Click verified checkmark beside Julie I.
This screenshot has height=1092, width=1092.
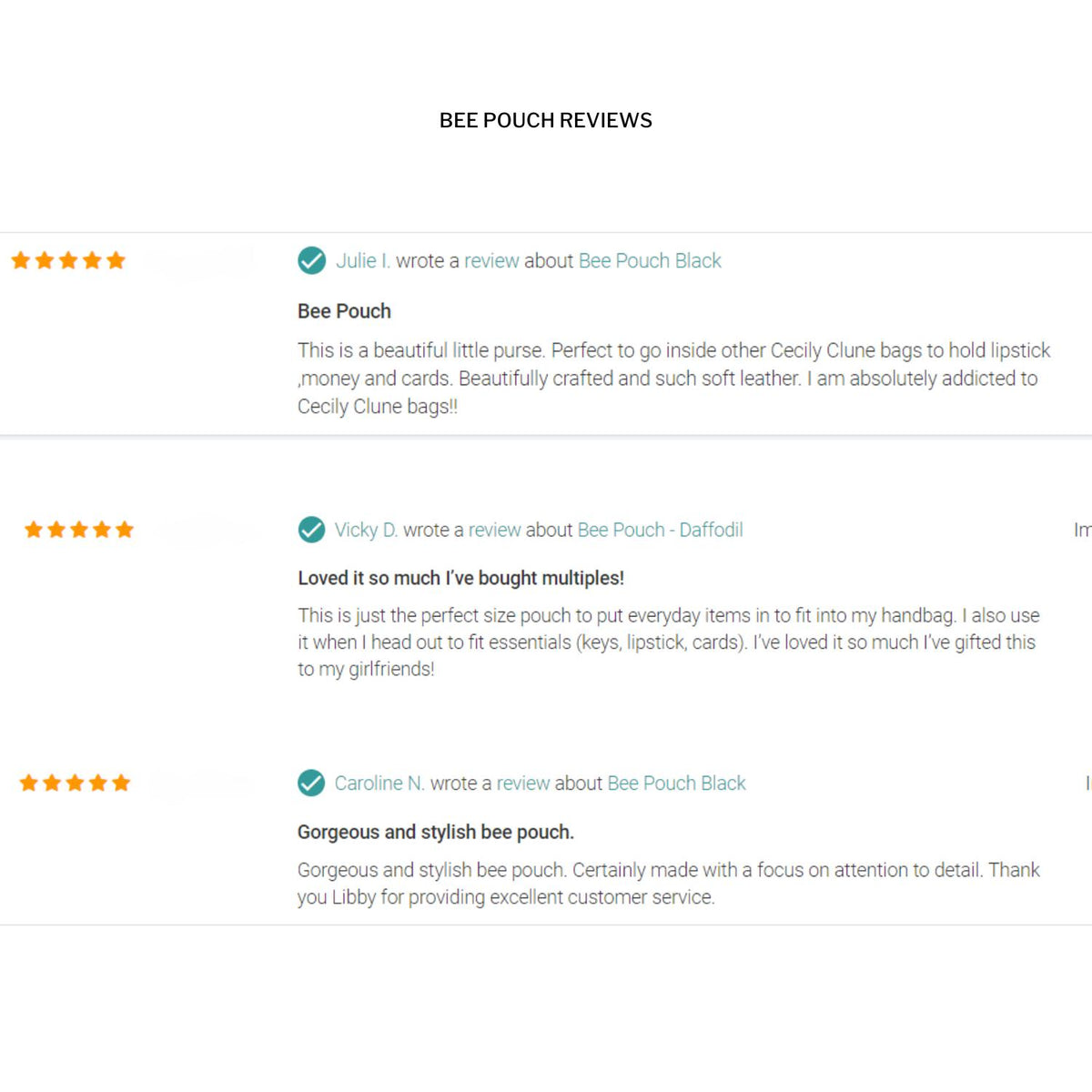pos(311,261)
